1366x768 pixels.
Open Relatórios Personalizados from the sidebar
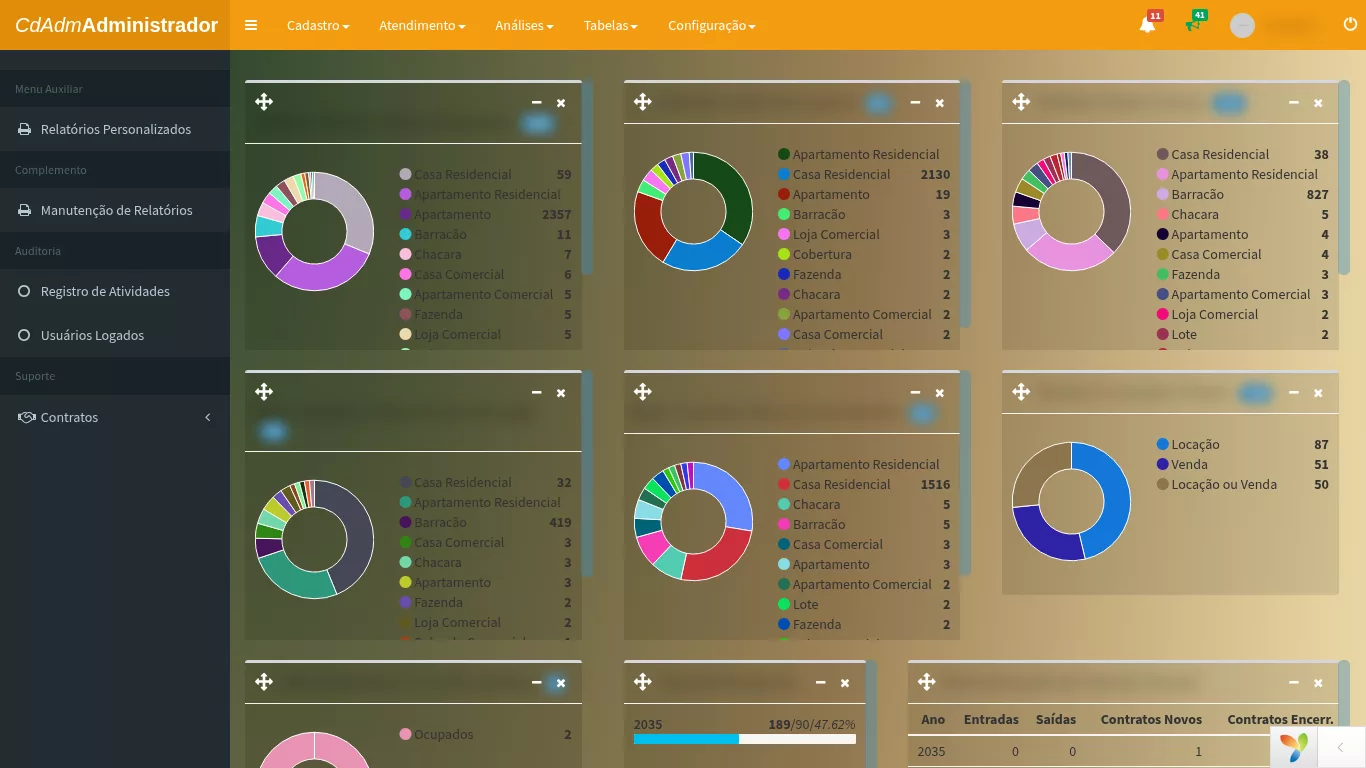[115, 129]
